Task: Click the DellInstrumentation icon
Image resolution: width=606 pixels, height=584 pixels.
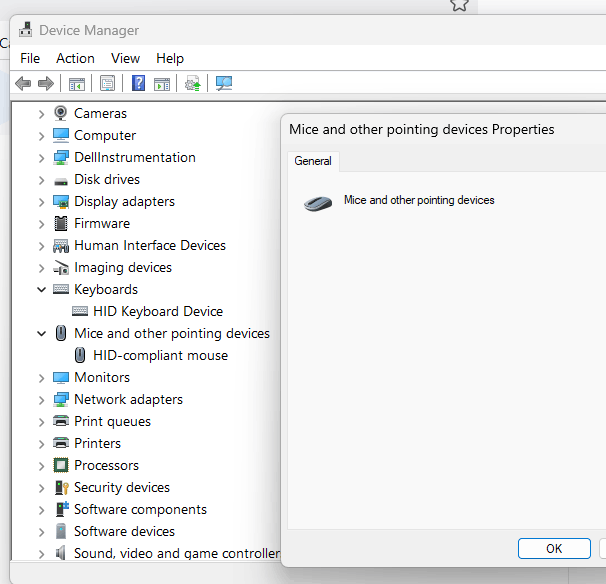Action: point(61,157)
